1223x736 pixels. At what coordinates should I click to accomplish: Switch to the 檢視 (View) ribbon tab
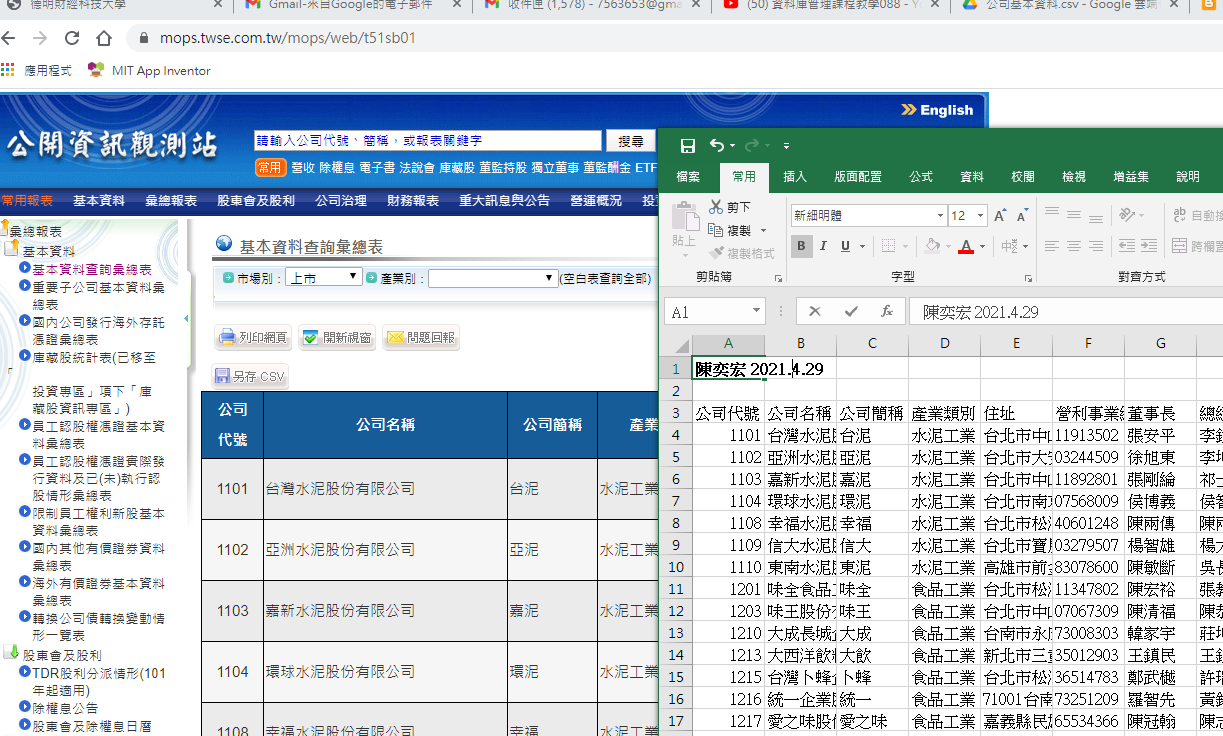pos(1074,177)
